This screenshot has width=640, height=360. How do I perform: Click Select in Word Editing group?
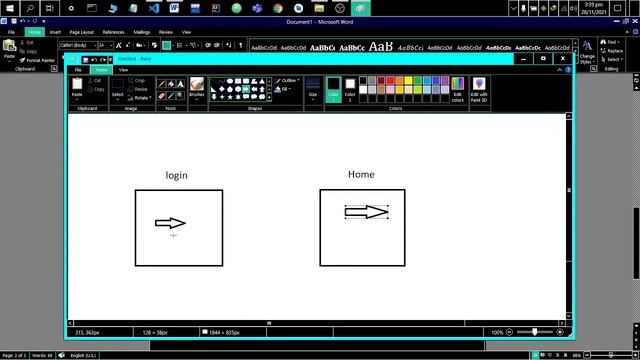click(612, 59)
